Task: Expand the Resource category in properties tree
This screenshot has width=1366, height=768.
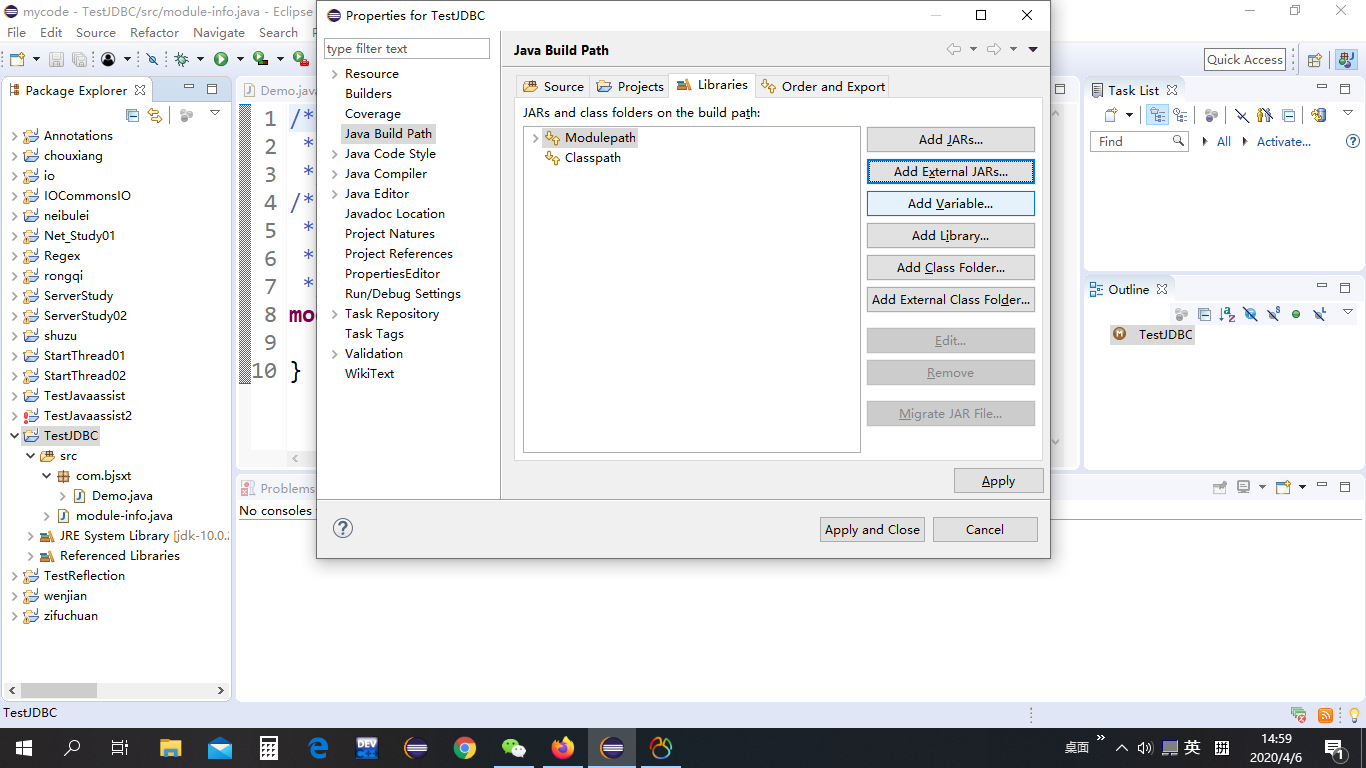Action: tap(335, 74)
